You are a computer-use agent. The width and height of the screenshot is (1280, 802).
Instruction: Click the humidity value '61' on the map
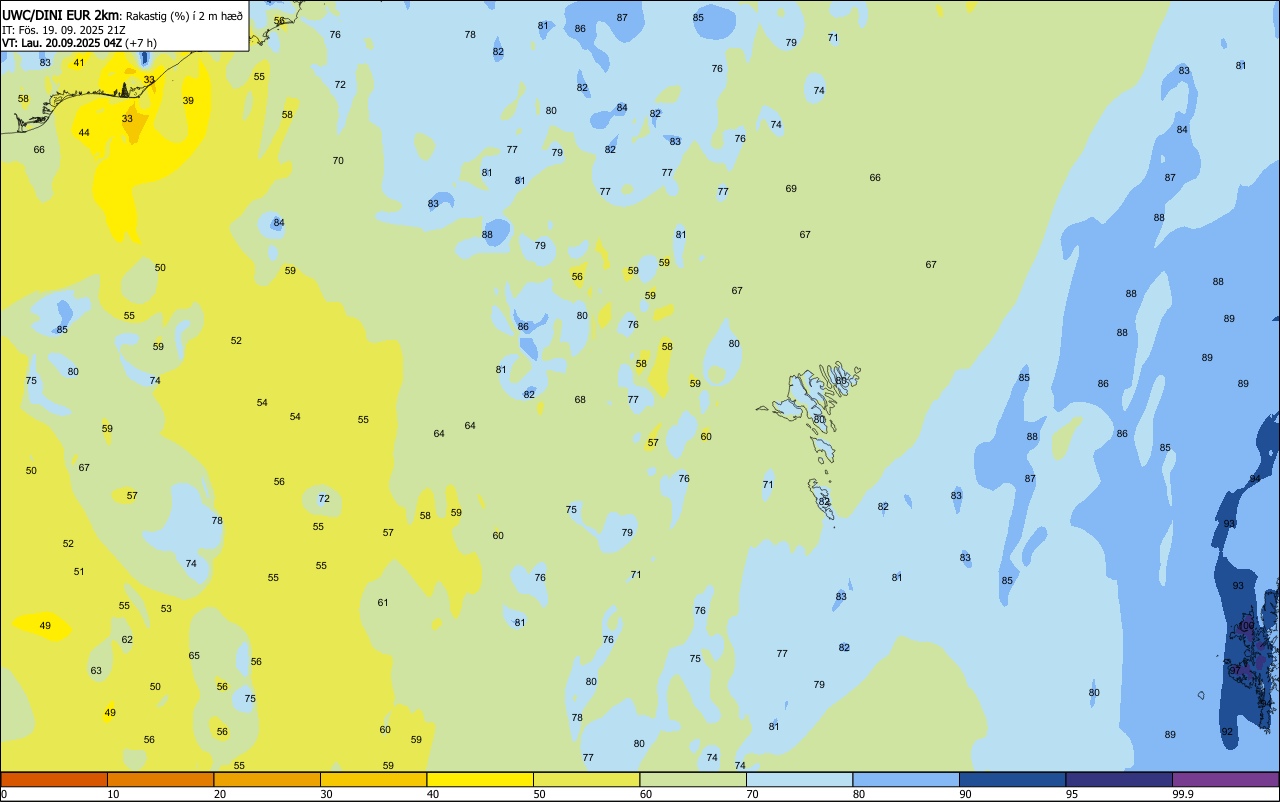click(383, 603)
